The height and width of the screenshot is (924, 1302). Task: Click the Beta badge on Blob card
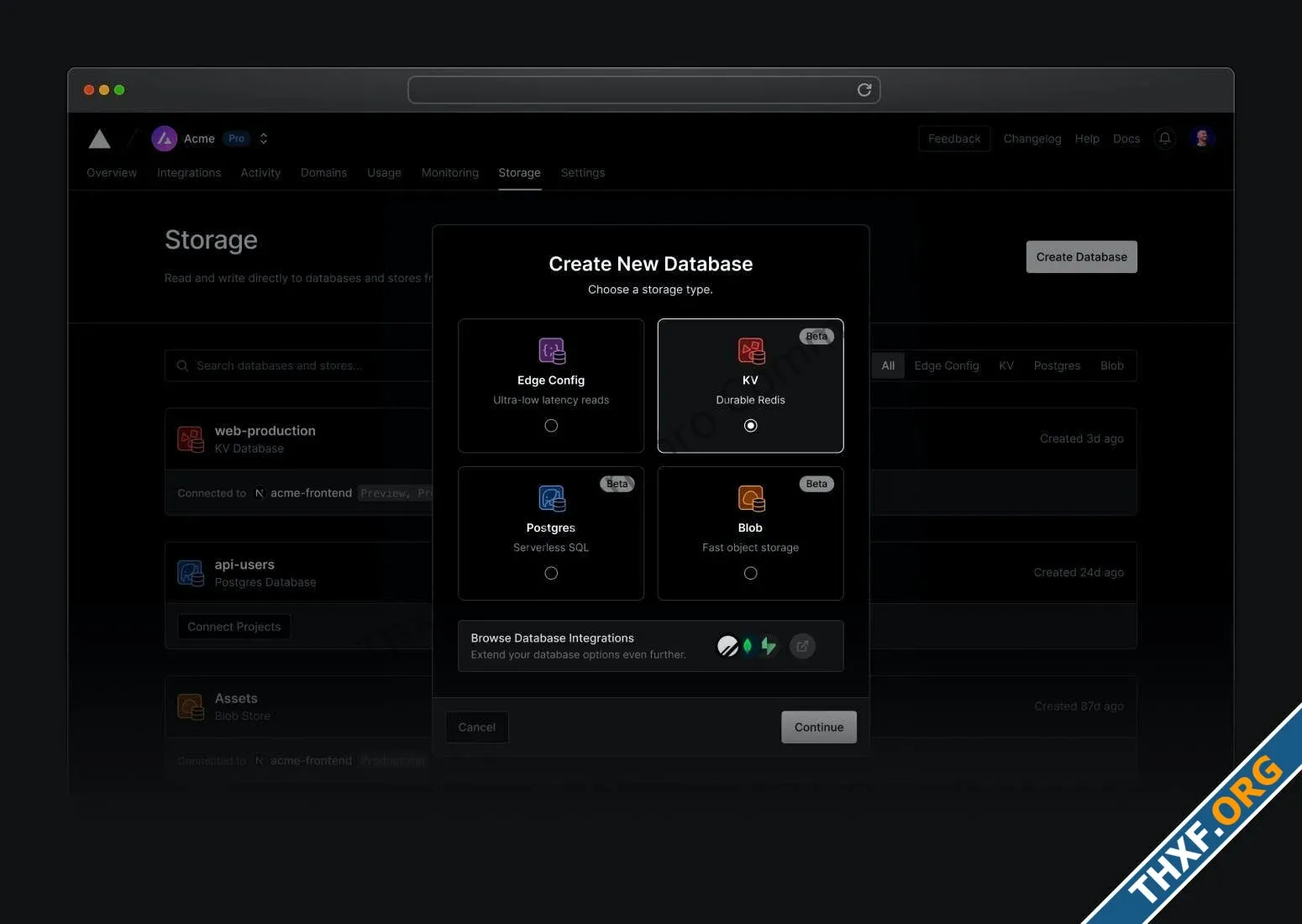pyautogui.click(x=816, y=484)
